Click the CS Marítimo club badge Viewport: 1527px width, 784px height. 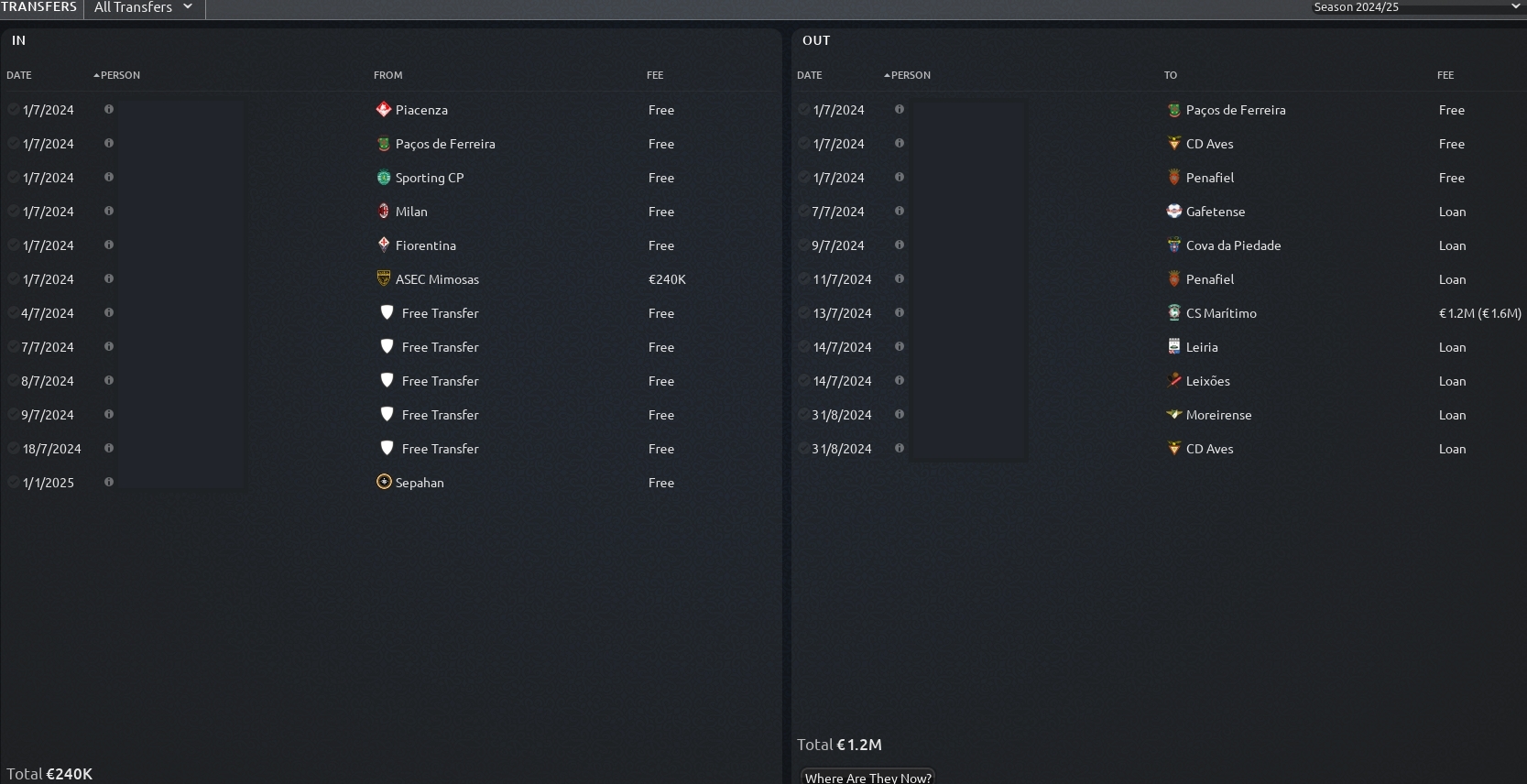tap(1174, 313)
